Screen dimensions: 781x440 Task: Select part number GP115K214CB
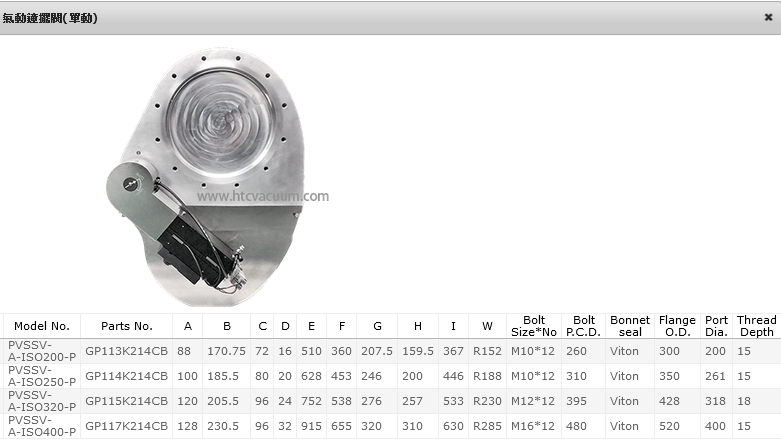point(126,401)
